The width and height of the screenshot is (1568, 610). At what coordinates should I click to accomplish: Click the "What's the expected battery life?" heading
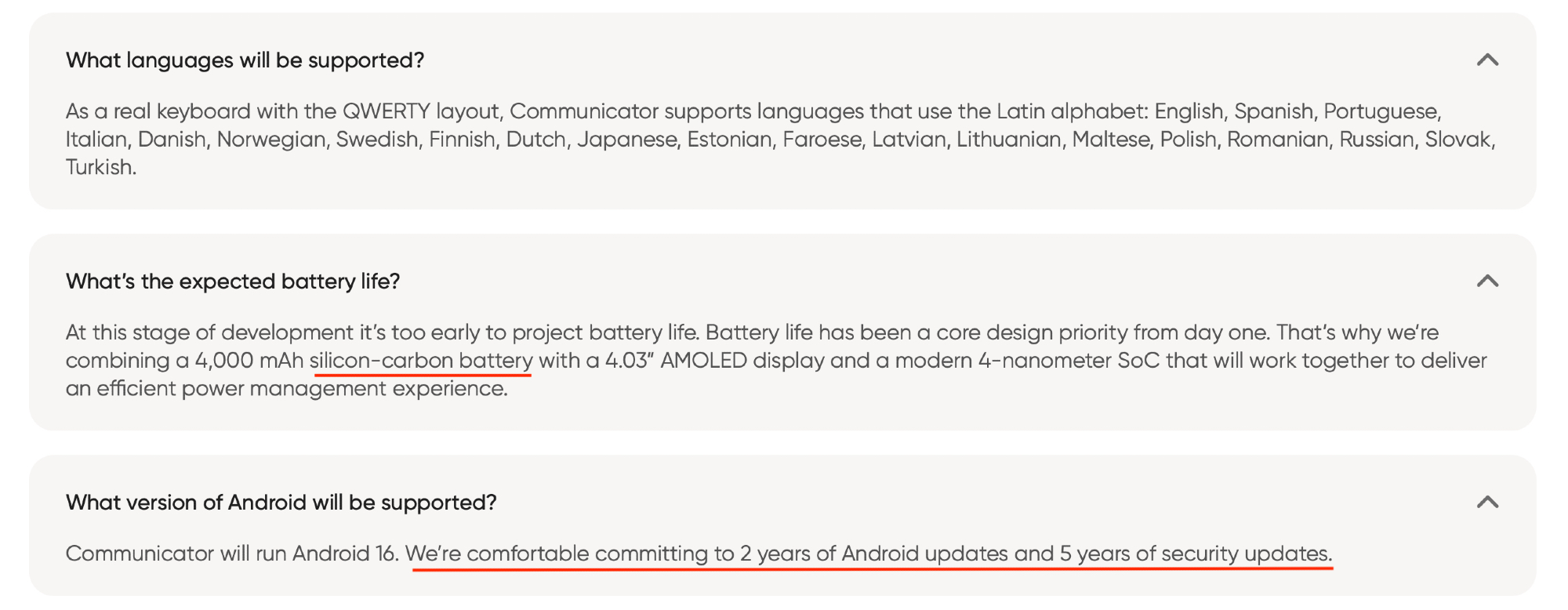point(233,281)
